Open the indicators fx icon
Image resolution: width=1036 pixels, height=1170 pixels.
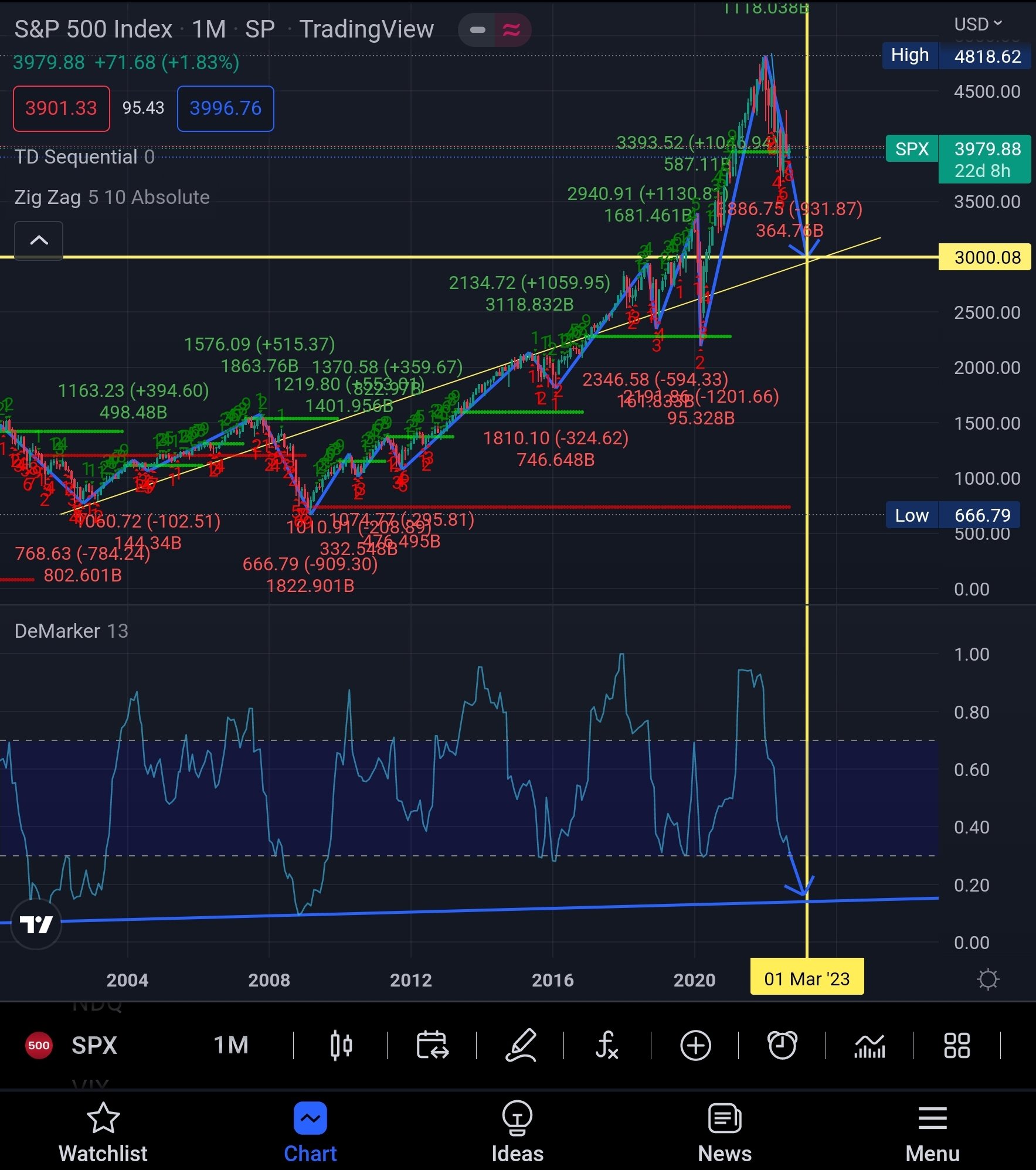[607, 1046]
